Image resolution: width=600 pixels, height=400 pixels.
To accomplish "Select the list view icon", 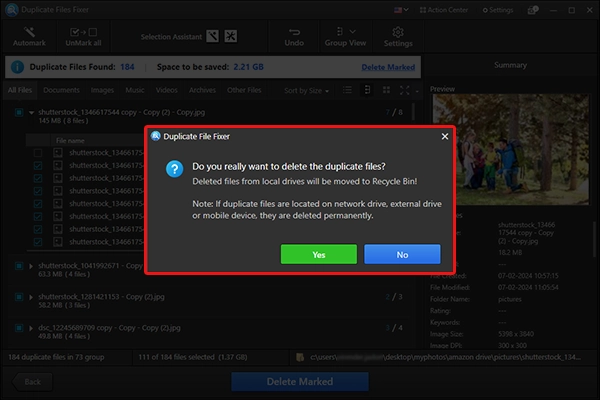I will (x=347, y=90).
